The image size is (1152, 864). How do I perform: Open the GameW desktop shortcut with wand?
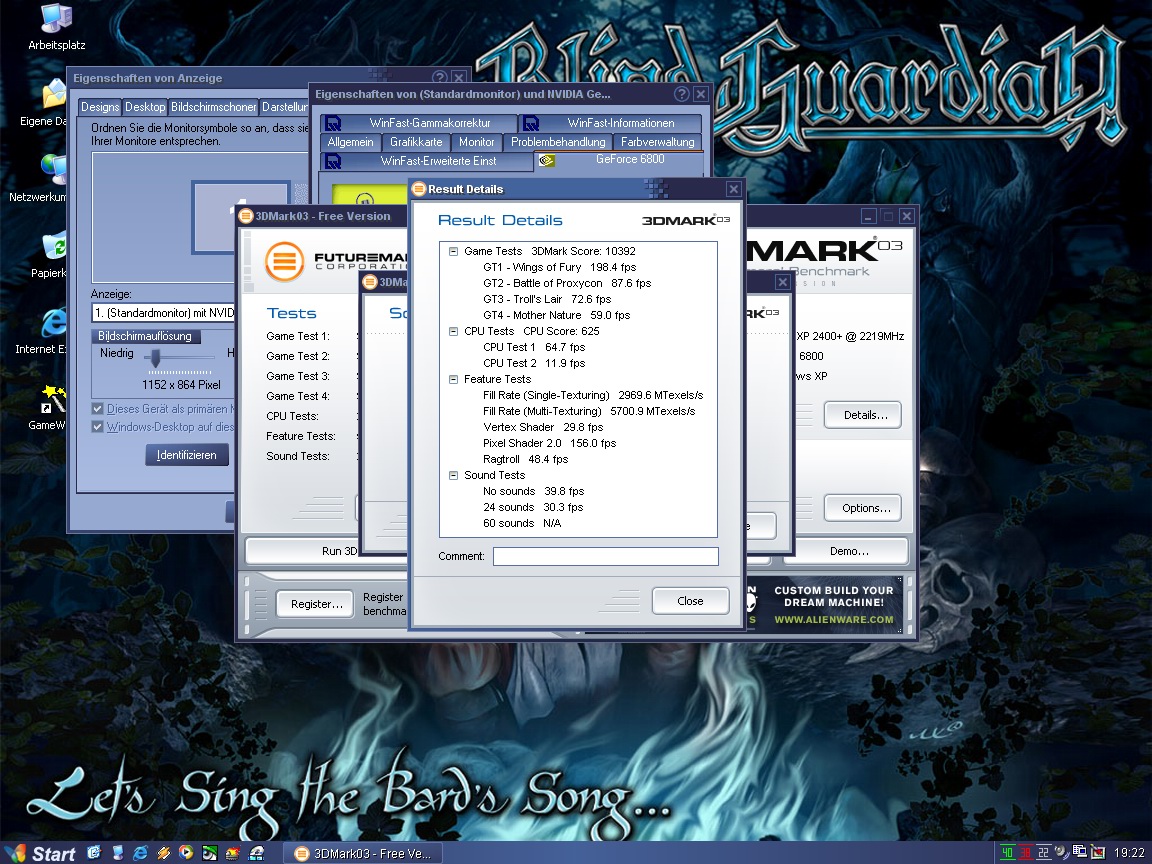(48, 408)
